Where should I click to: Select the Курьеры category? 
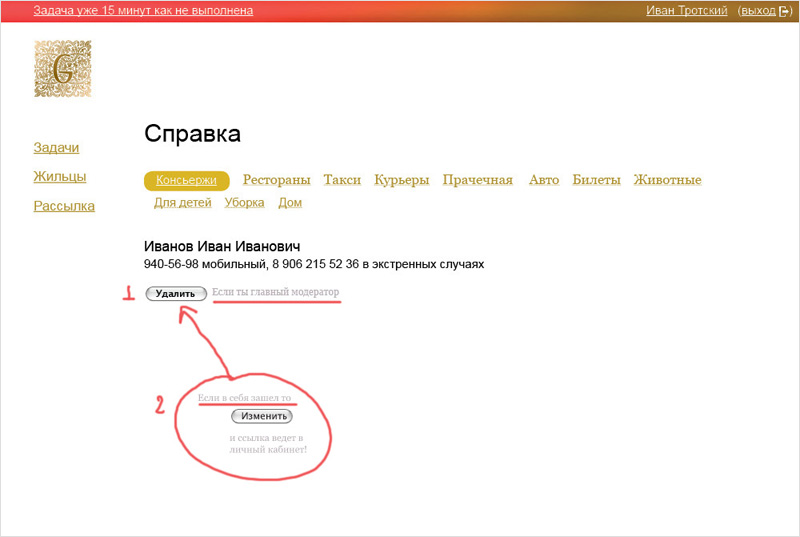coord(402,180)
